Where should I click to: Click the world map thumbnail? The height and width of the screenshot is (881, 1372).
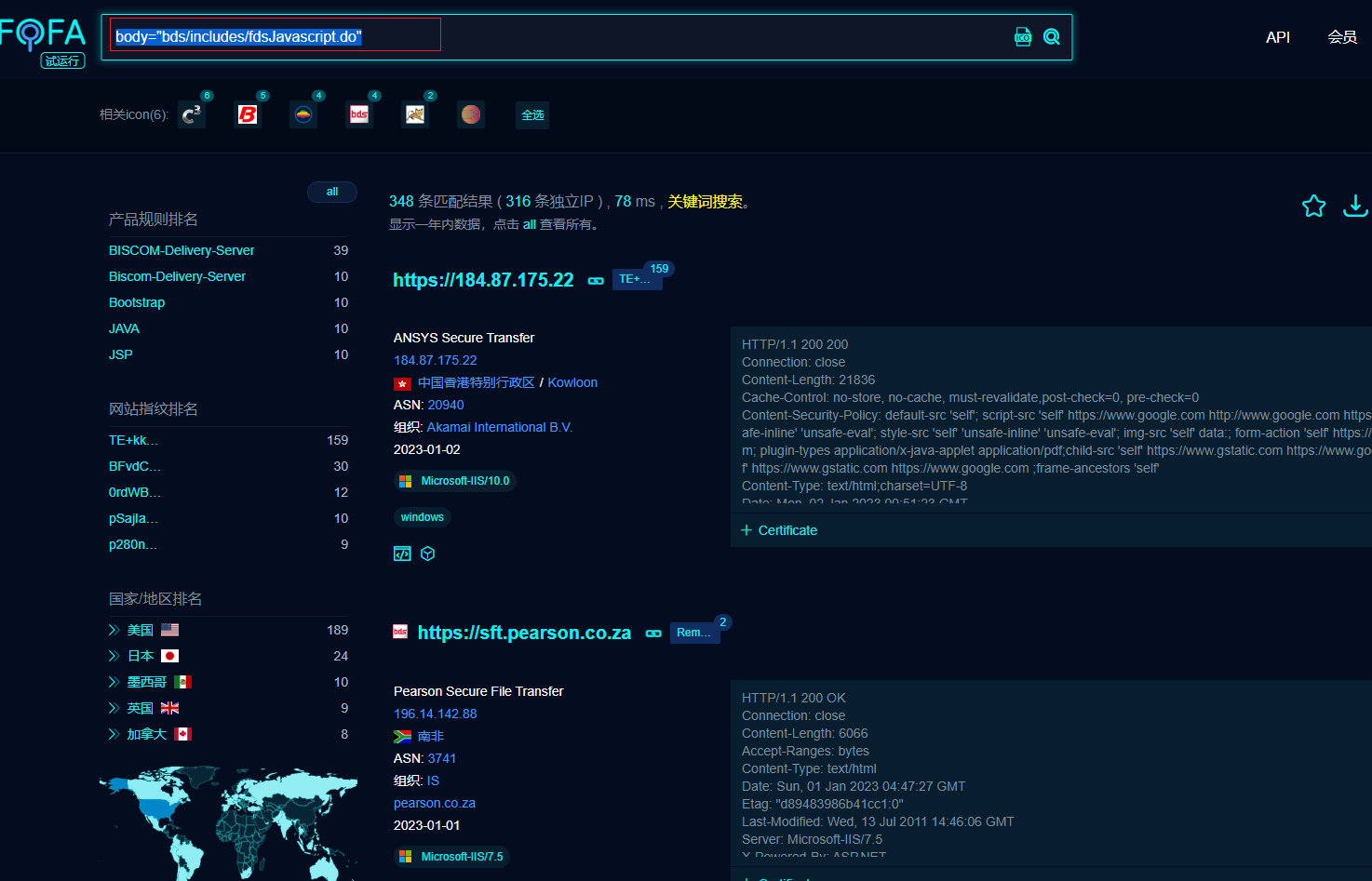point(229,822)
